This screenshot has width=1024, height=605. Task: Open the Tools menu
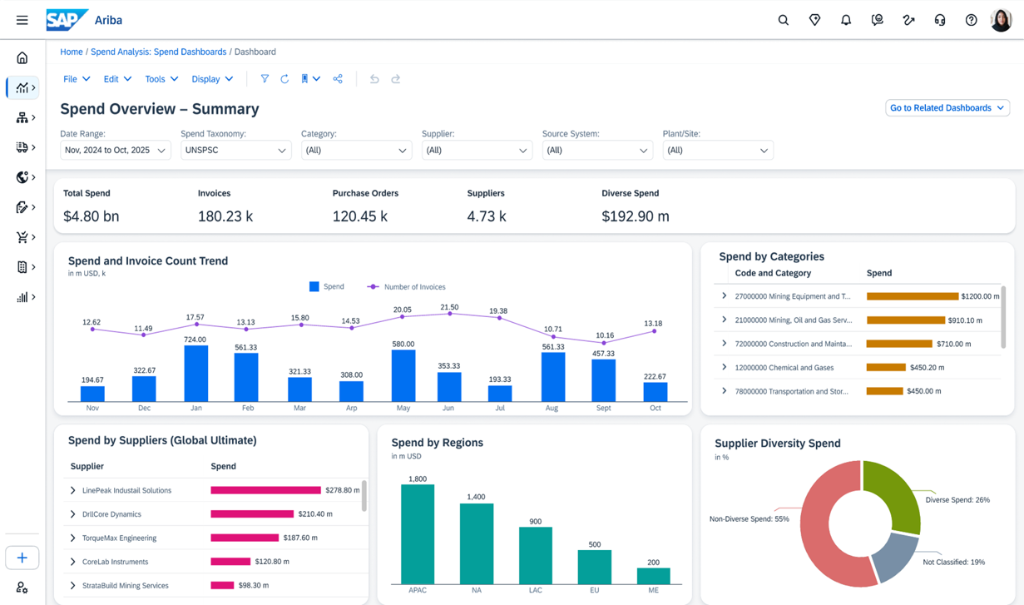pos(161,79)
